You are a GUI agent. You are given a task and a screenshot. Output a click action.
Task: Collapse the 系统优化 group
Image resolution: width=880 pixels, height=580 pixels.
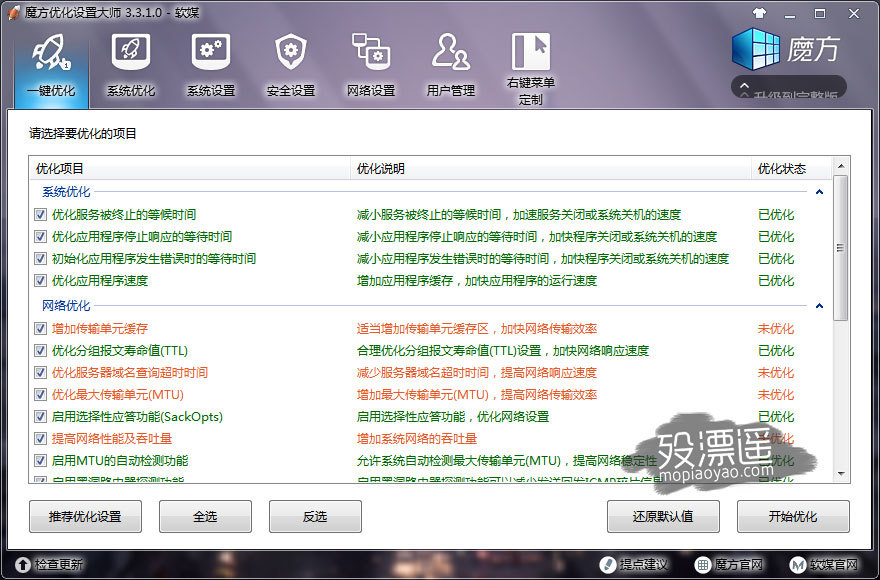(x=819, y=192)
